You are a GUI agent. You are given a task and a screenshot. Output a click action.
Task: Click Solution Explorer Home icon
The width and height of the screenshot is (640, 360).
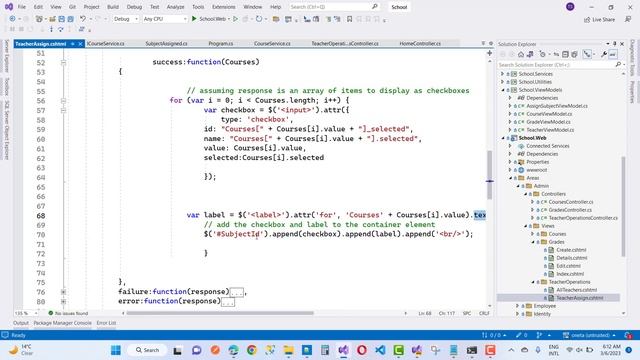[521, 54]
